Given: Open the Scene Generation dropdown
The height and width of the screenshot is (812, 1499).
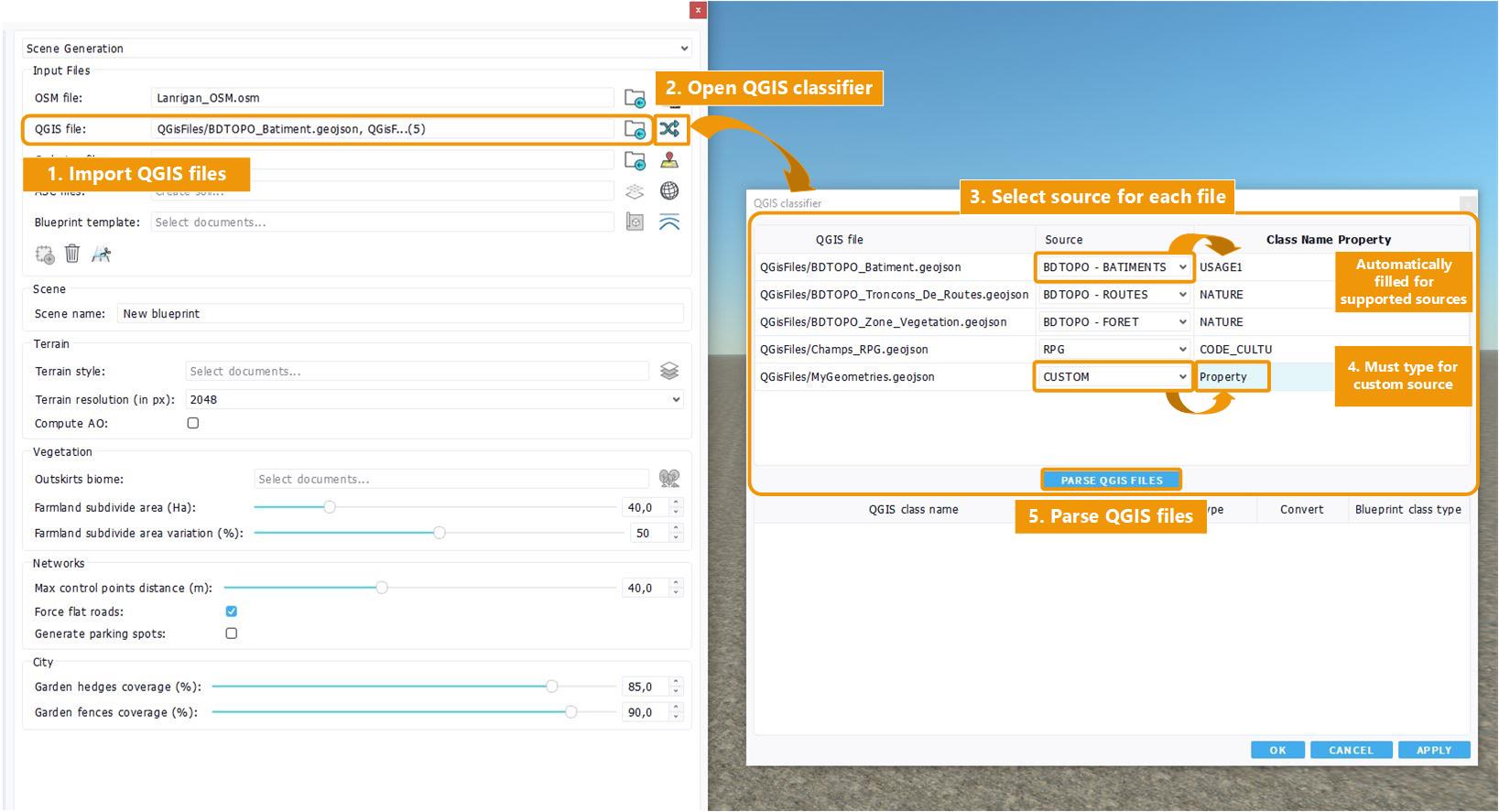Looking at the screenshot, I should click(x=356, y=49).
